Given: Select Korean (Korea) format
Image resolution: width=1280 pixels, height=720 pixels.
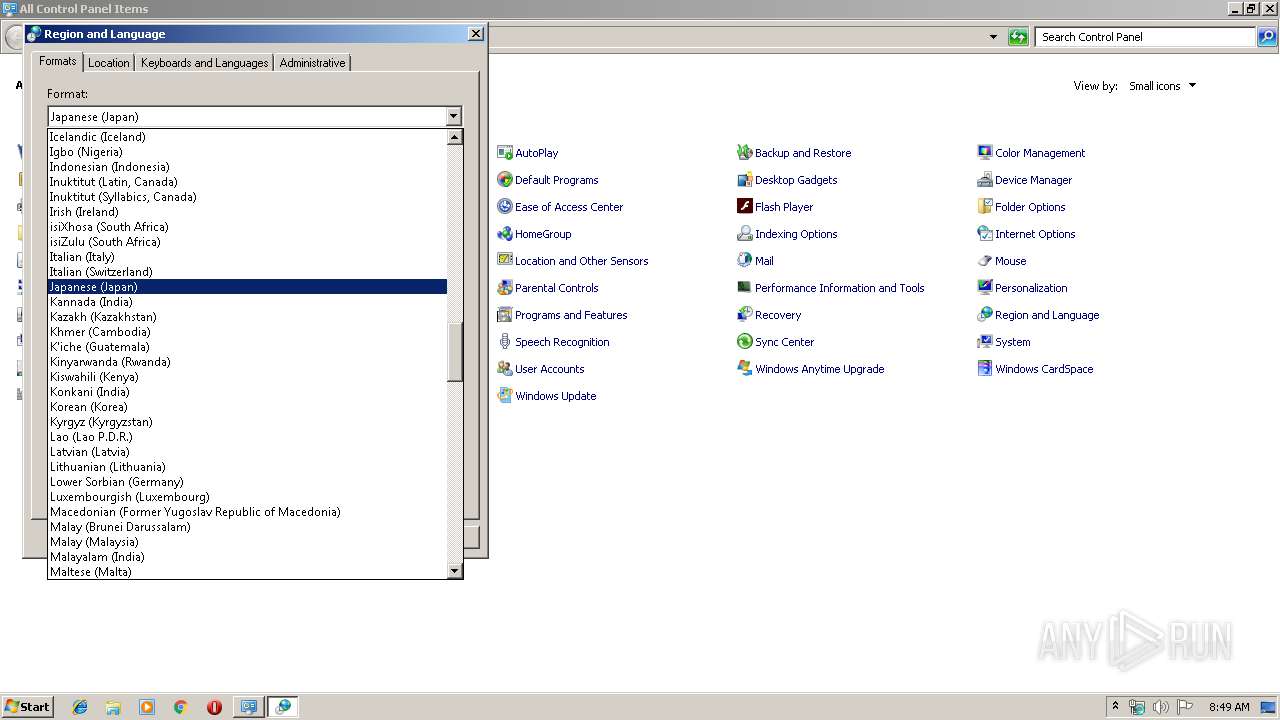Looking at the screenshot, I should [x=248, y=407].
